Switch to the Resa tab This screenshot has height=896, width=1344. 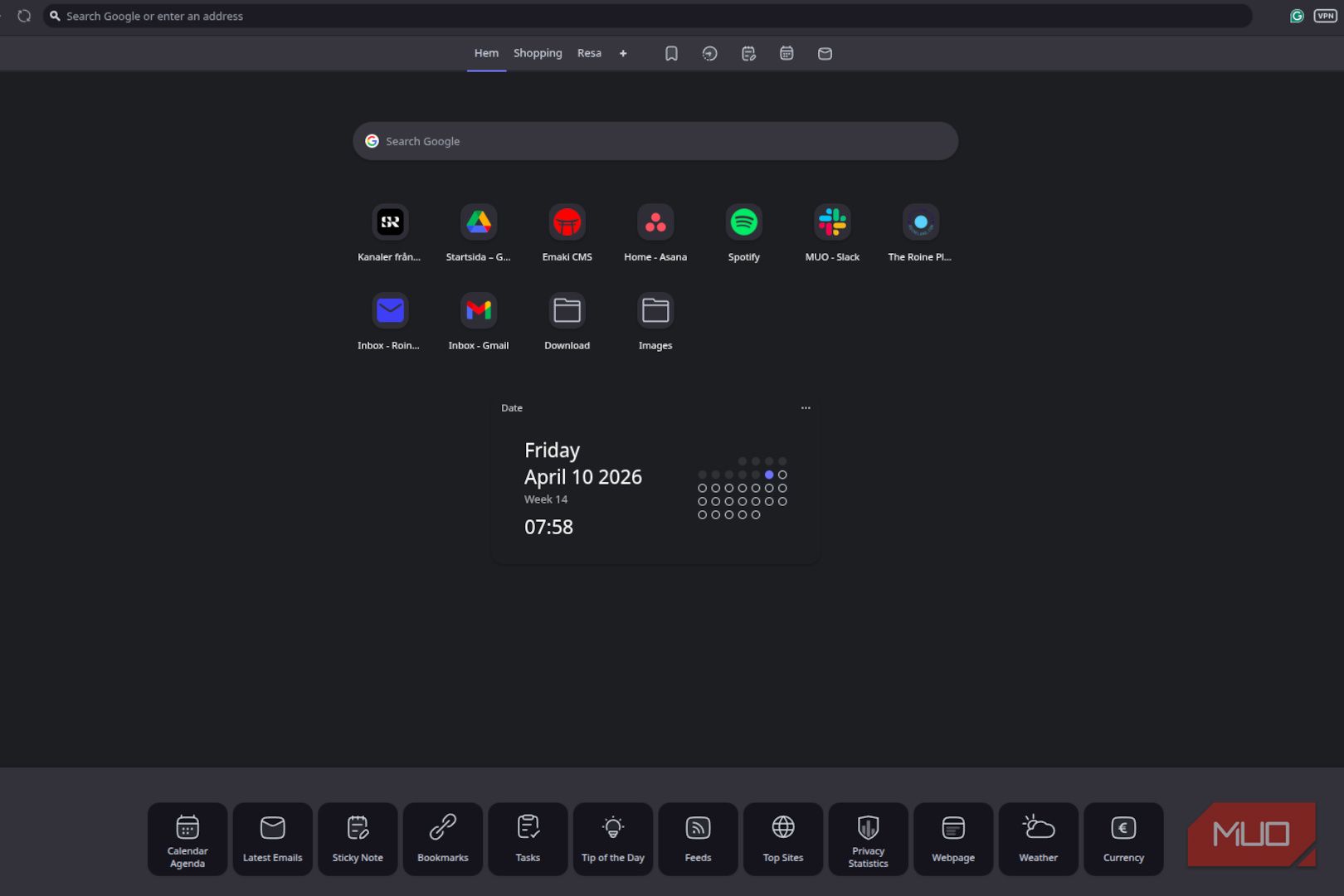(x=589, y=53)
